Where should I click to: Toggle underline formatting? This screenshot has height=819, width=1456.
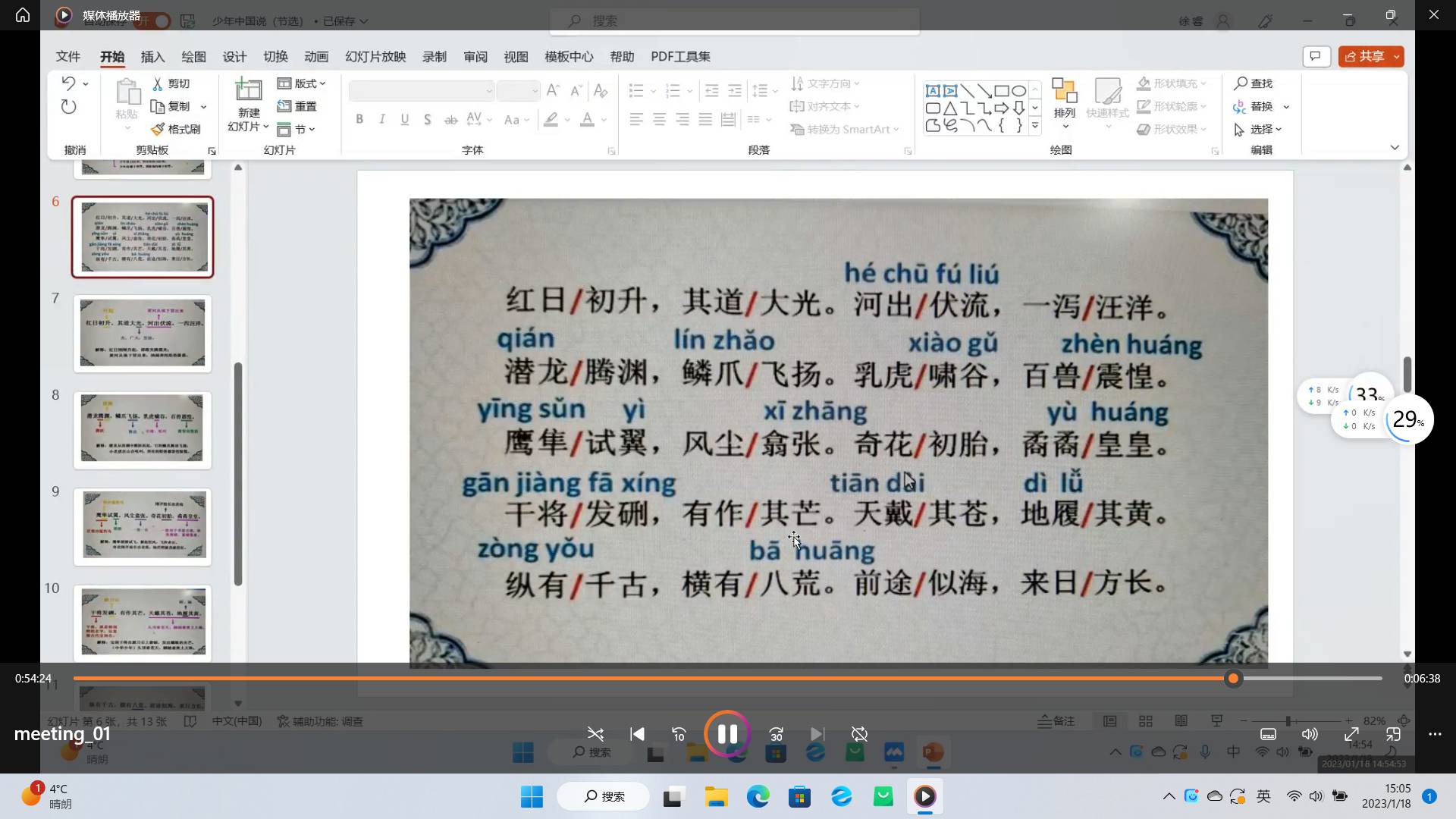pos(405,119)
